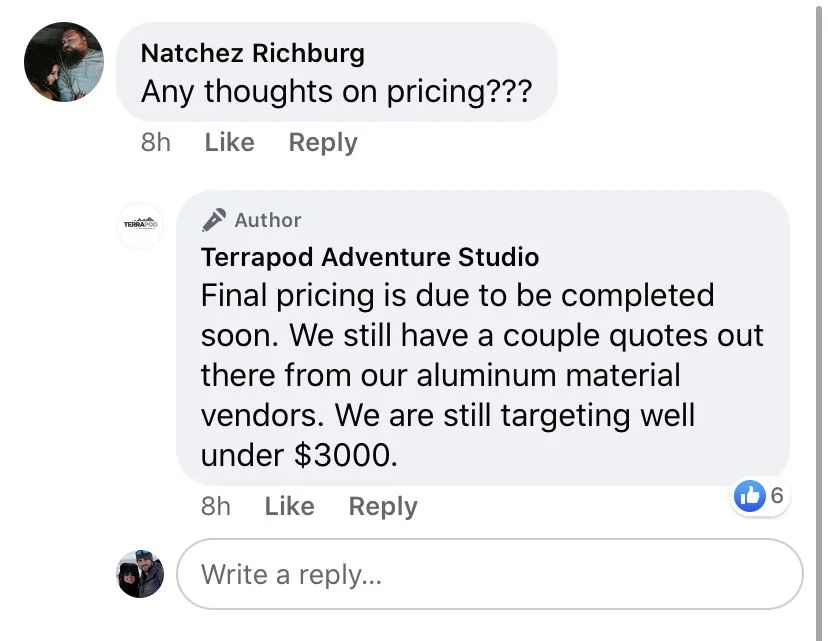Like Natchez Richburg's pricing comment
The height and width of the screenshot is (641, 828).
[x=229, y=143]
